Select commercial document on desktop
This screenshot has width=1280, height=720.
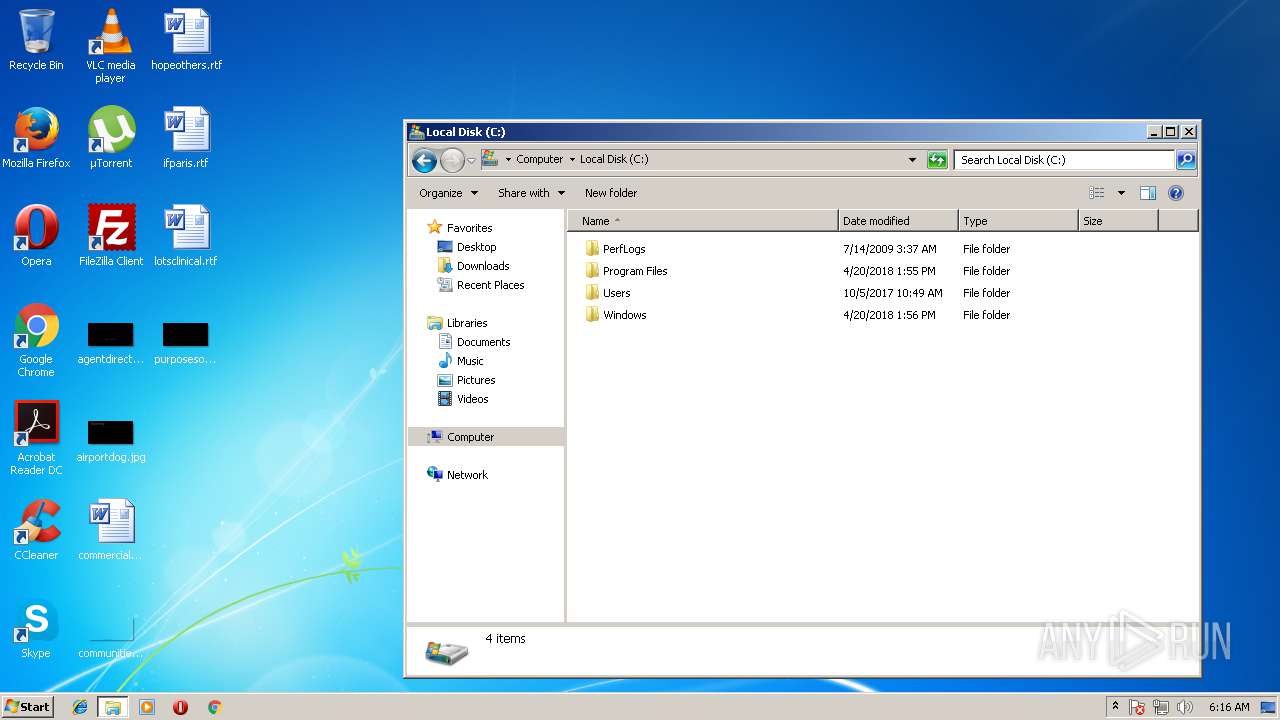110,530
